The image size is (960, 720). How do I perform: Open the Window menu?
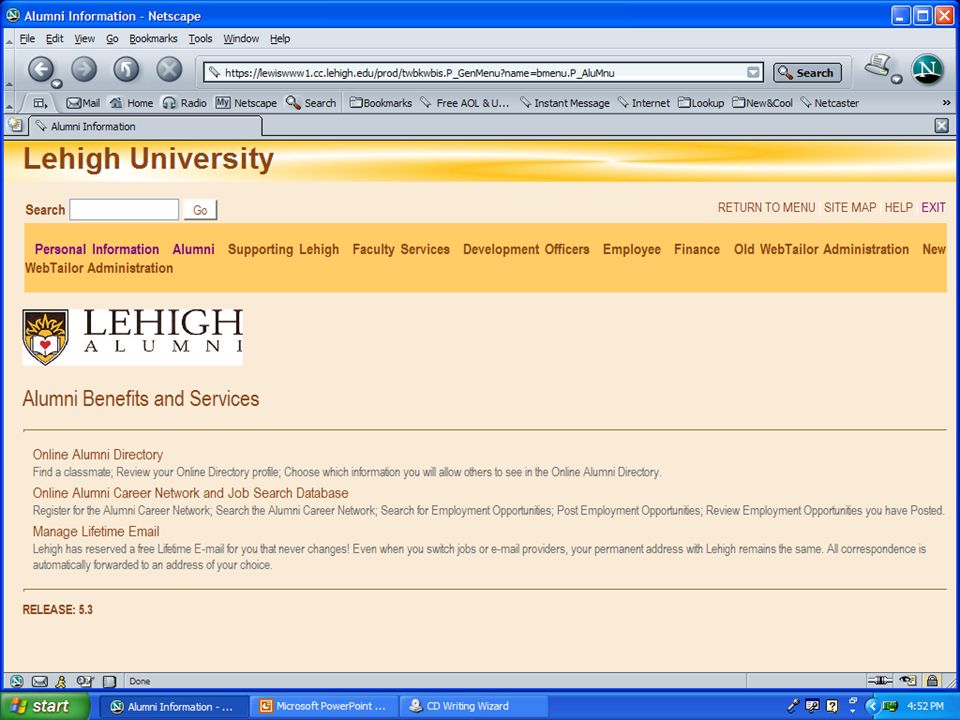point(241,39)
